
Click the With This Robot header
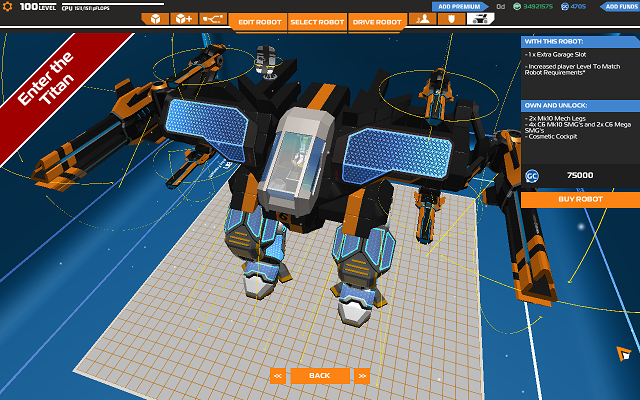pos(580,42)
